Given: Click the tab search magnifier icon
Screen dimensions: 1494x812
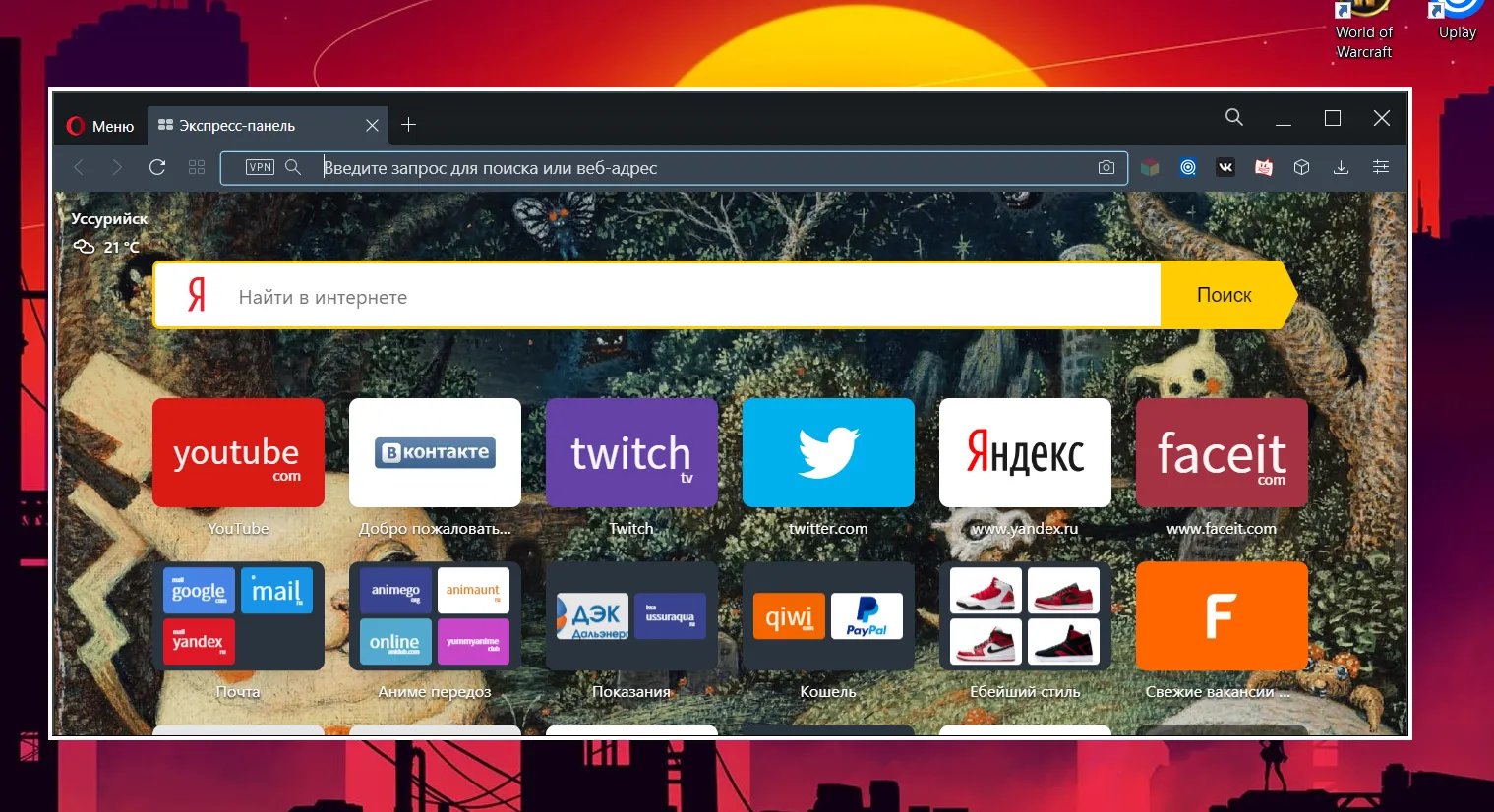Looking at the screenshot, I should [x=1234, y=118].
